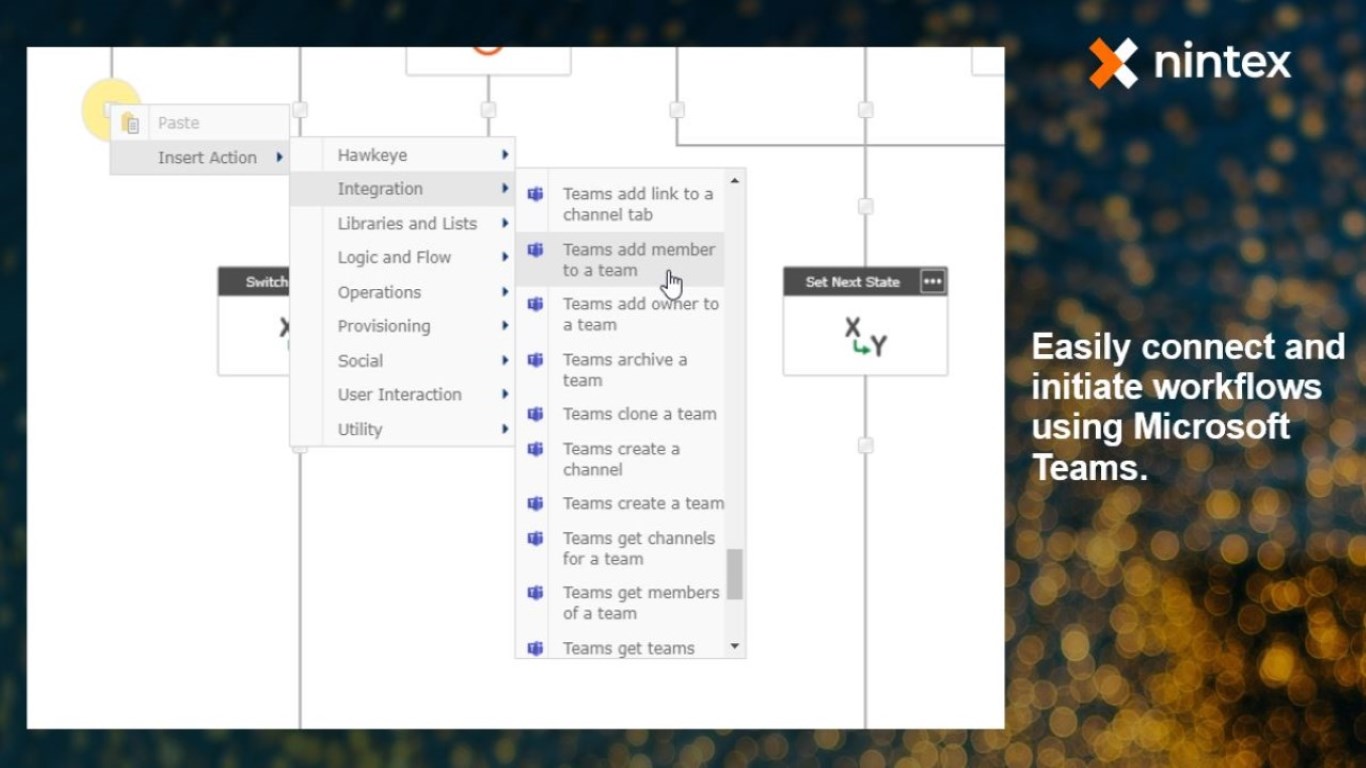Click Teams icon beside add link to channel tab
Screen dimensions: 1366x768
click(x=535, y=194)
